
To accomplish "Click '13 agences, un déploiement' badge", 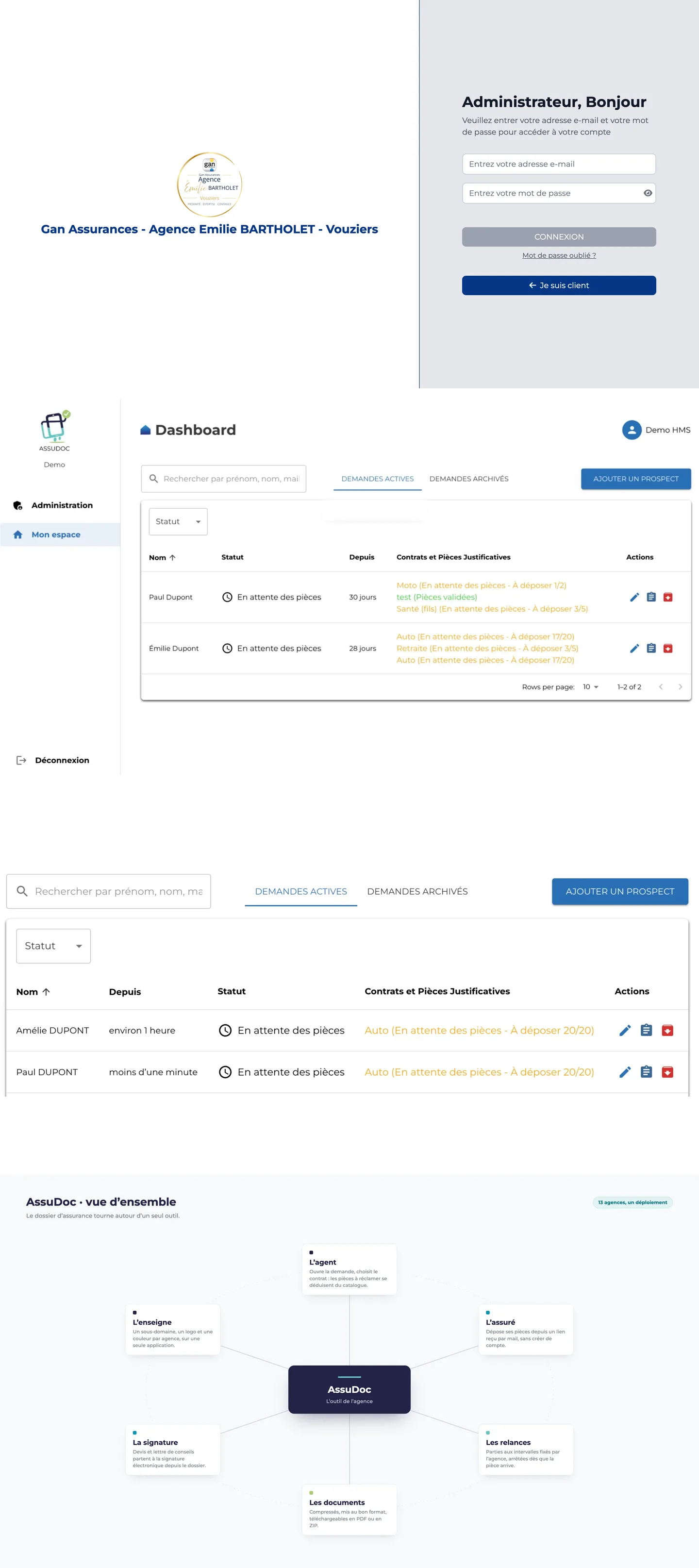I will (632, 1202).
